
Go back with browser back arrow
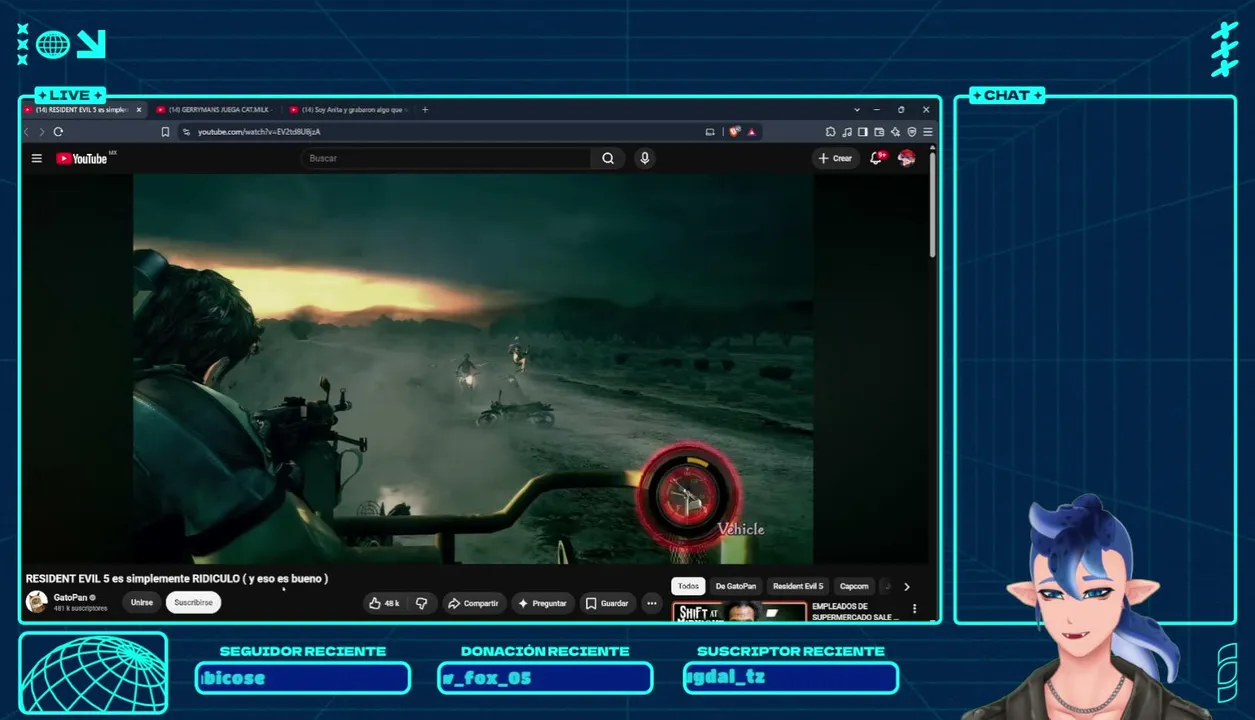tap(28, 132)
